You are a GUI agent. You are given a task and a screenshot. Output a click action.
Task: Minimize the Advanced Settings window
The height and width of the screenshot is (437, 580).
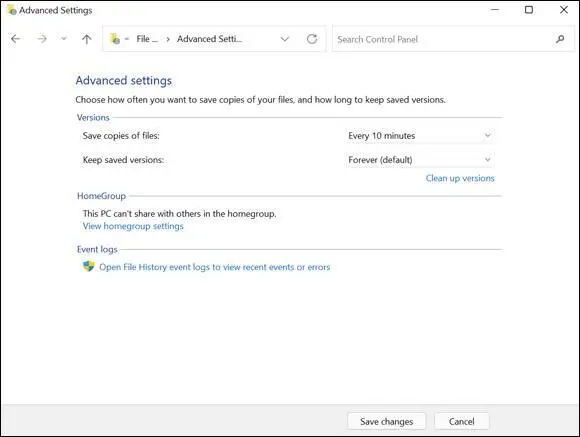click(495, 10)
